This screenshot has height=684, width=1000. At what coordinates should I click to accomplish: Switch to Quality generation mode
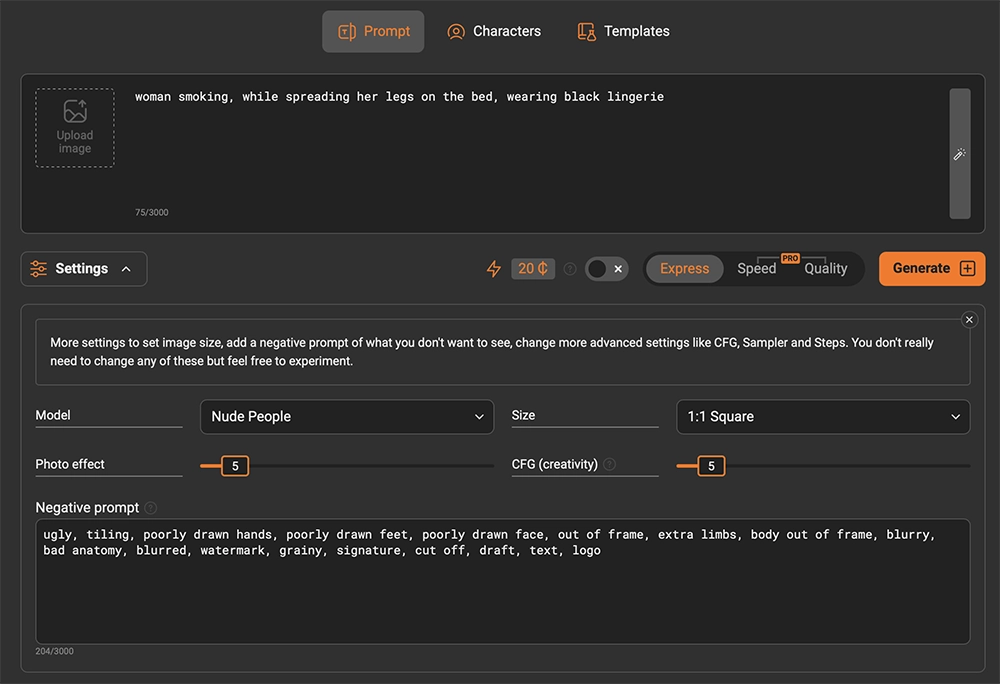coord(826,268)
